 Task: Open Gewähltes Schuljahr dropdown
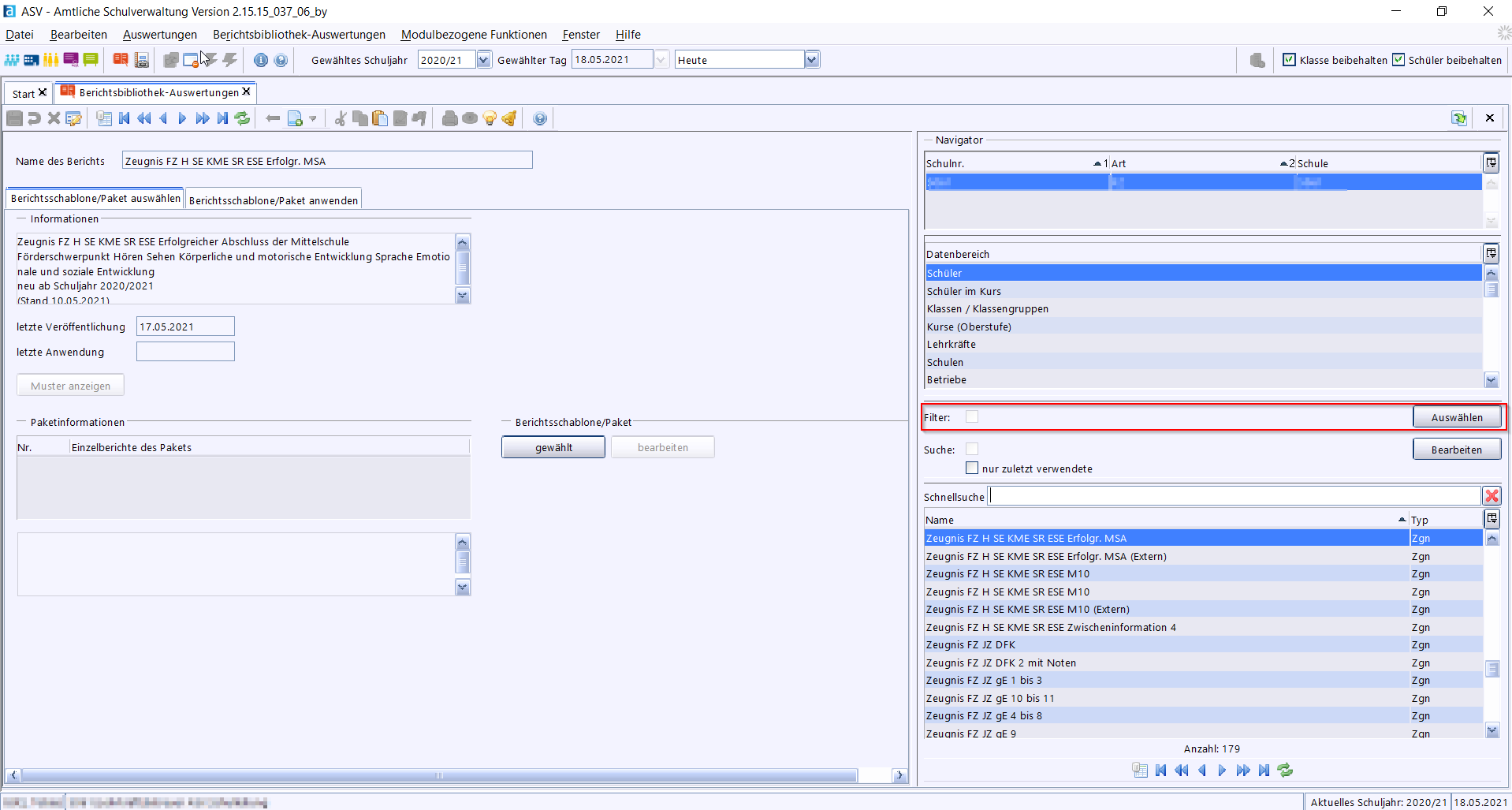(x=484, y=60)
